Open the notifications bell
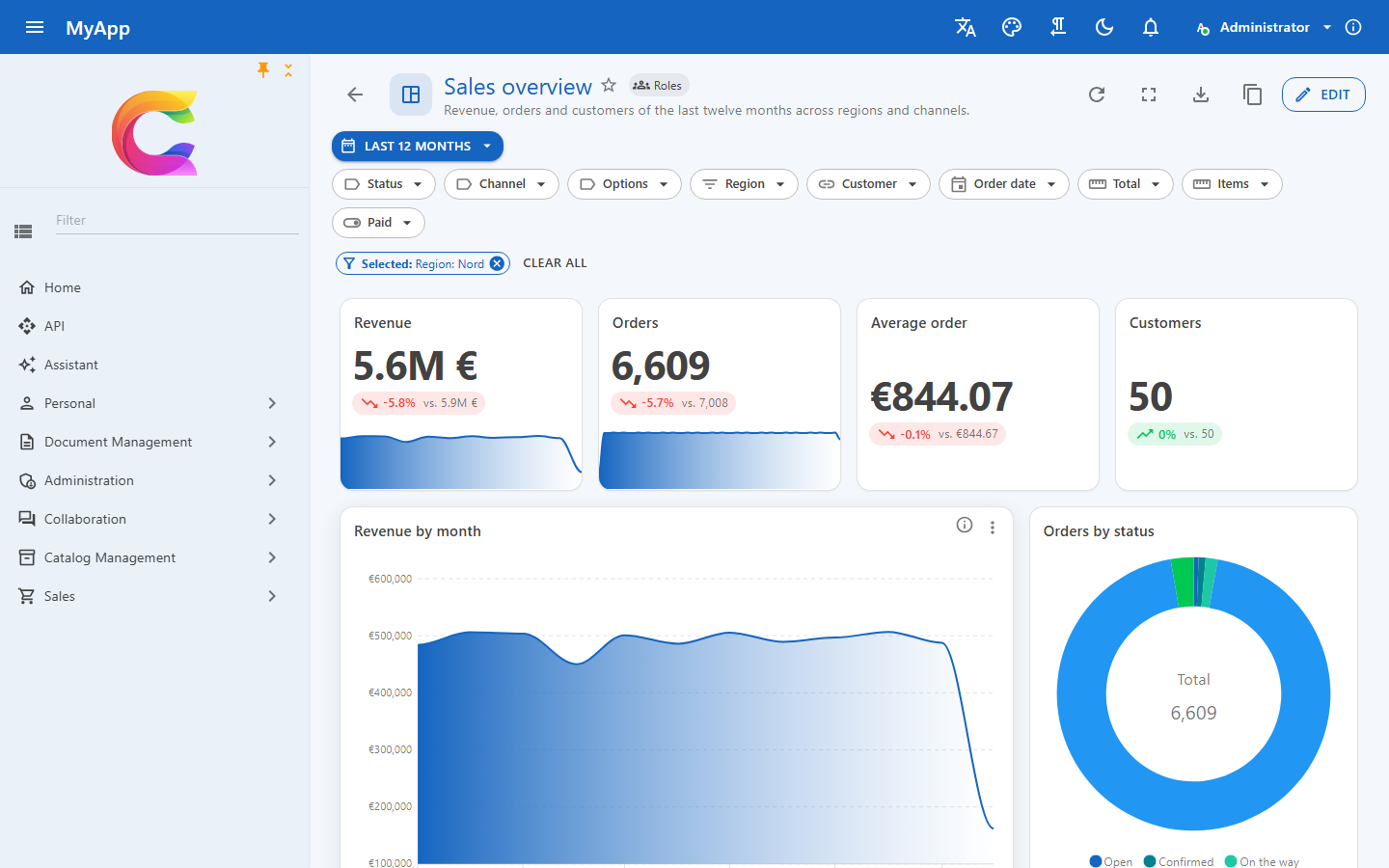The image size is (1389, 868). (x=1151, y=27)
